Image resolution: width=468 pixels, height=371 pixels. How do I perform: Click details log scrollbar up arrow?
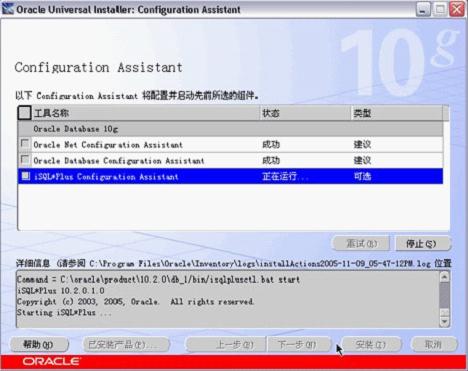444,277
